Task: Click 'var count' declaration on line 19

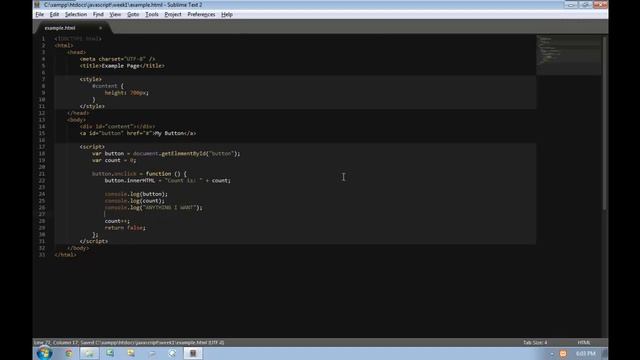Action: click(x=106, y=160)
